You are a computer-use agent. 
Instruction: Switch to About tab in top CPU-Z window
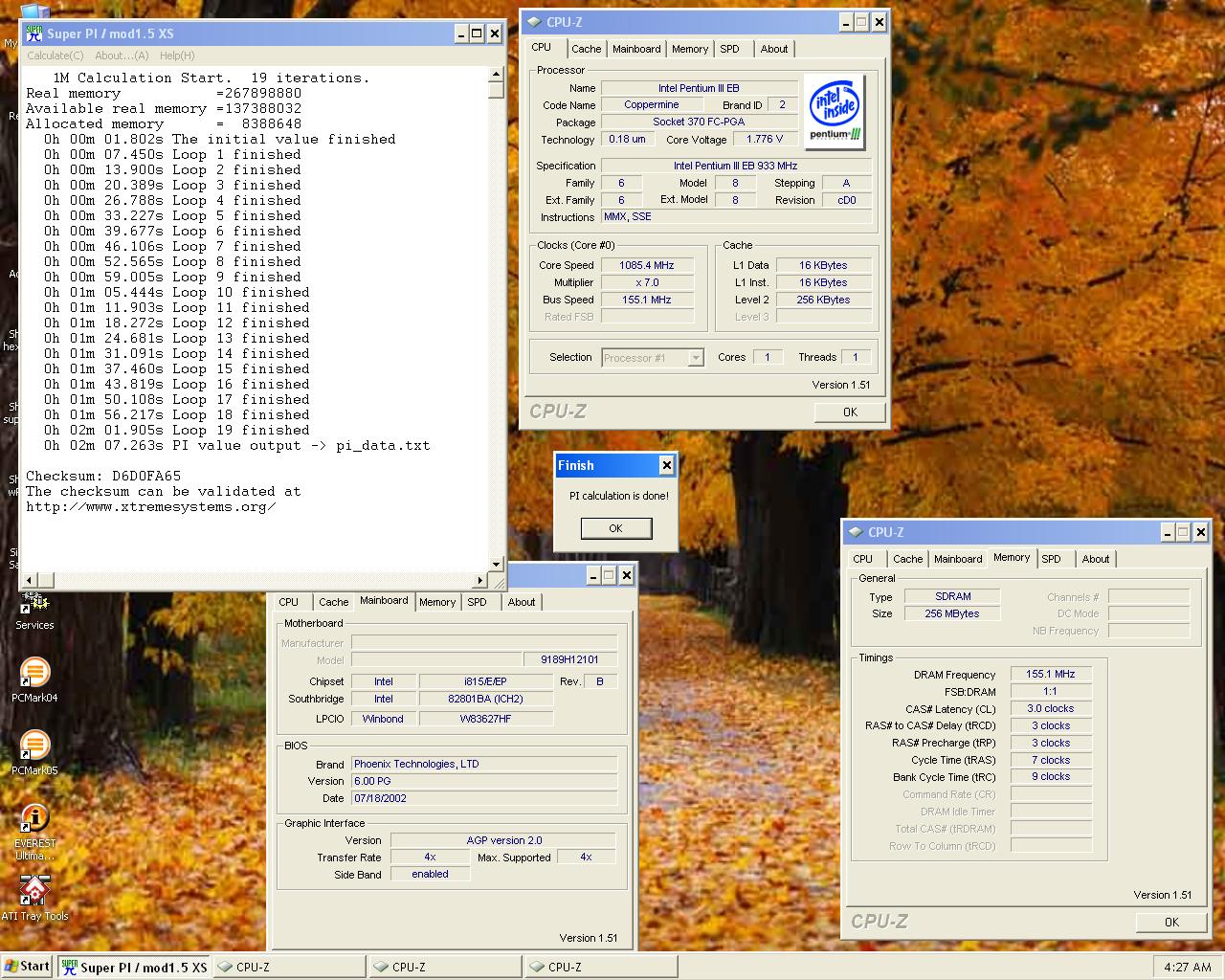point(774,49)
